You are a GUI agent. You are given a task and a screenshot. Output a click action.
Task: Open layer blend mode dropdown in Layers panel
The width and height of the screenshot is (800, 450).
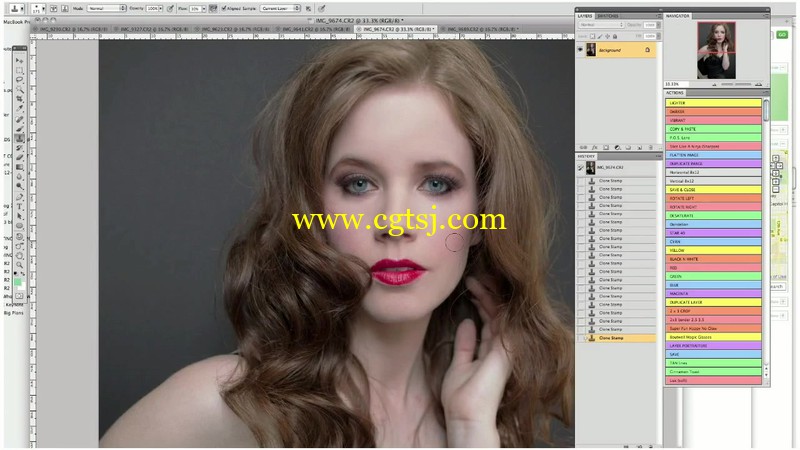[x=601, y=24]
